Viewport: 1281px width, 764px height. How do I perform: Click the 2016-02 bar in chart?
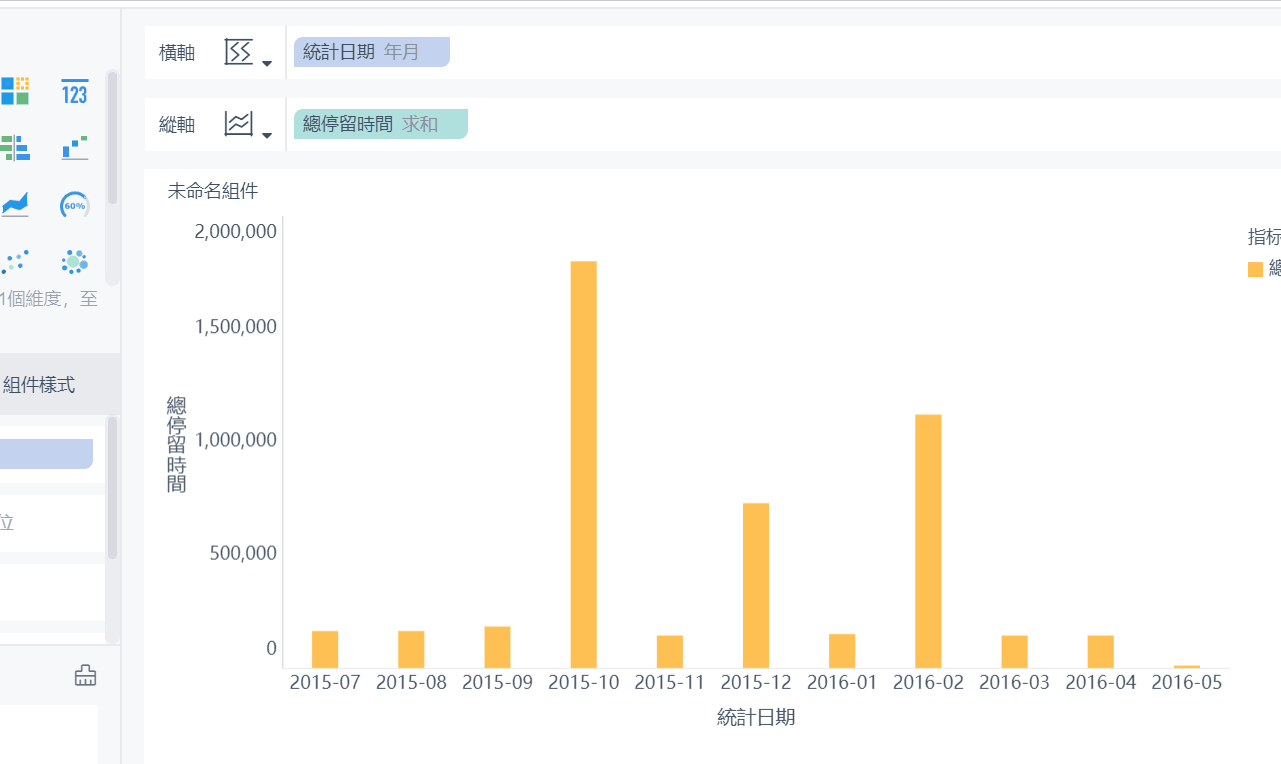coord(928,540)
